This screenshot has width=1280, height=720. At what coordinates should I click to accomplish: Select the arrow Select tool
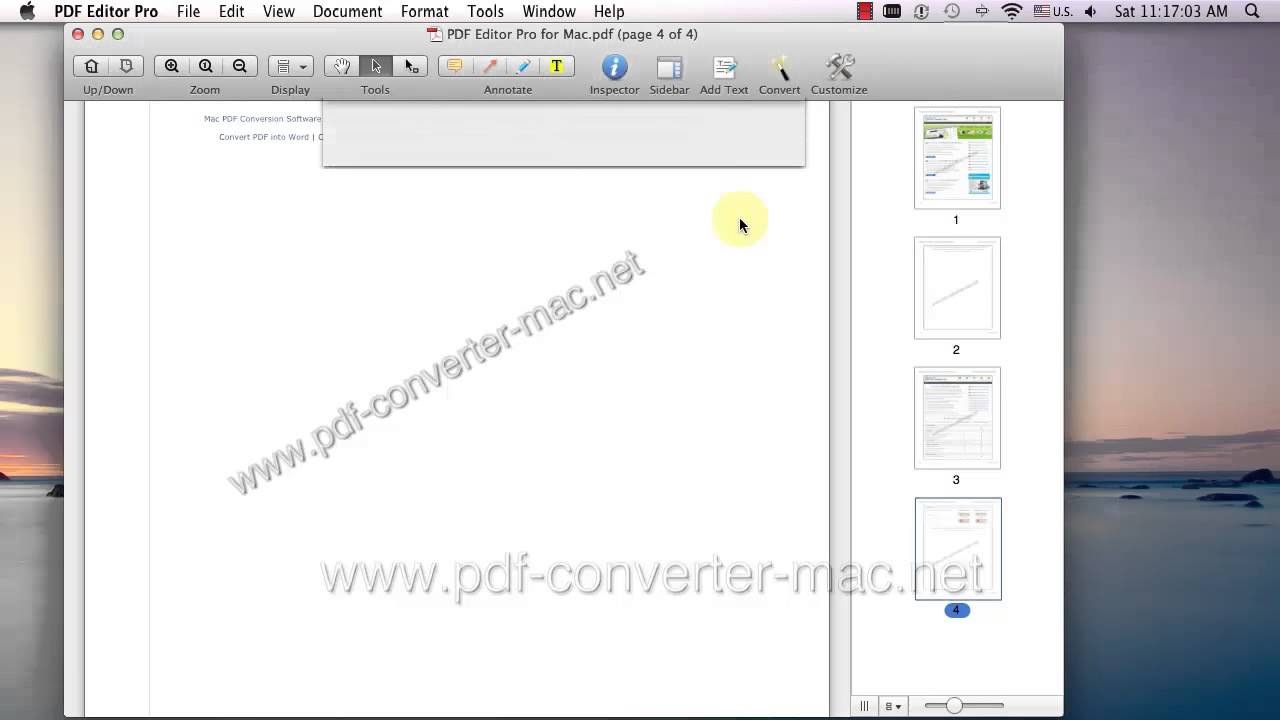pos(376,66)
